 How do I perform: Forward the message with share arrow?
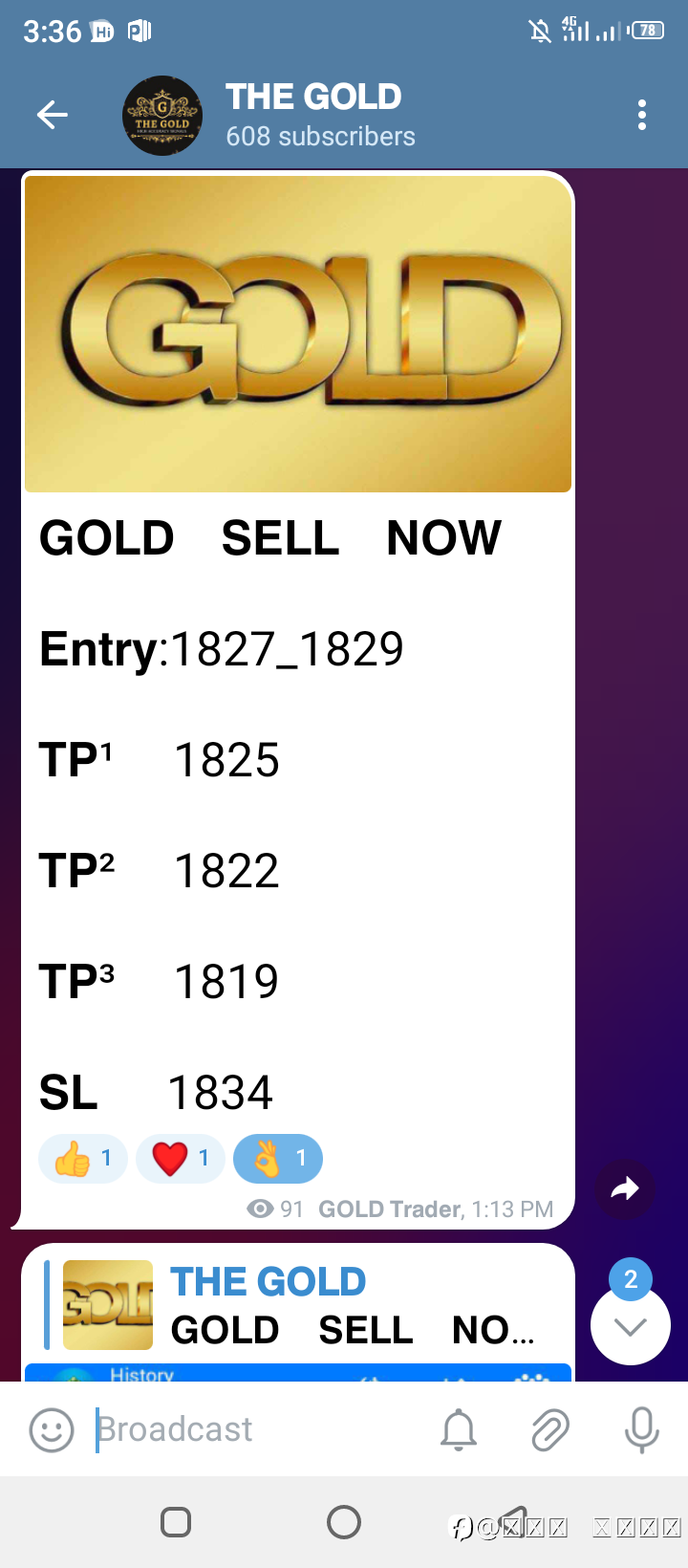pos(625,1189)
